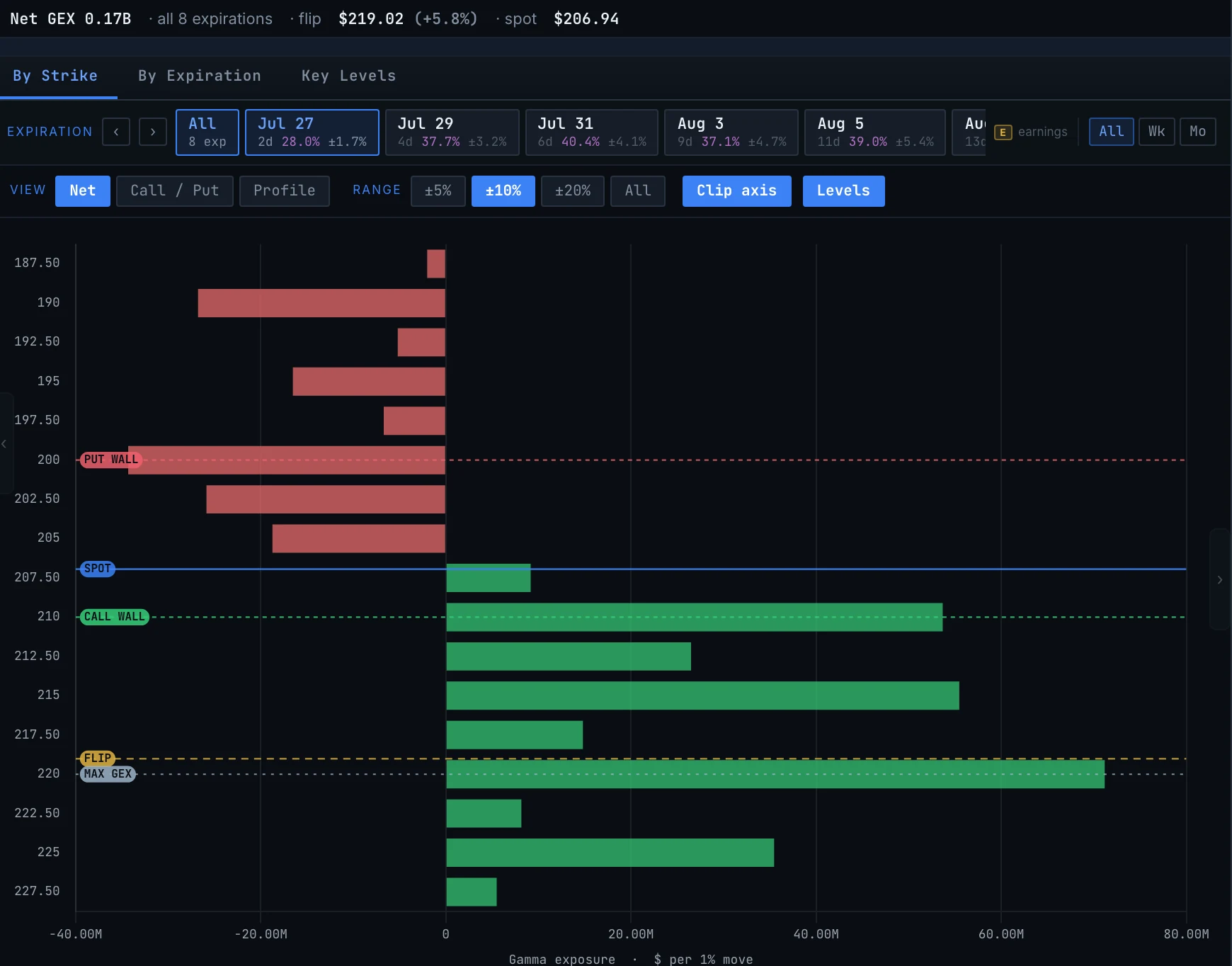Click the 220 strike green bar
The height and width of the screenshot is (966, 1232).
click(775, 774)
